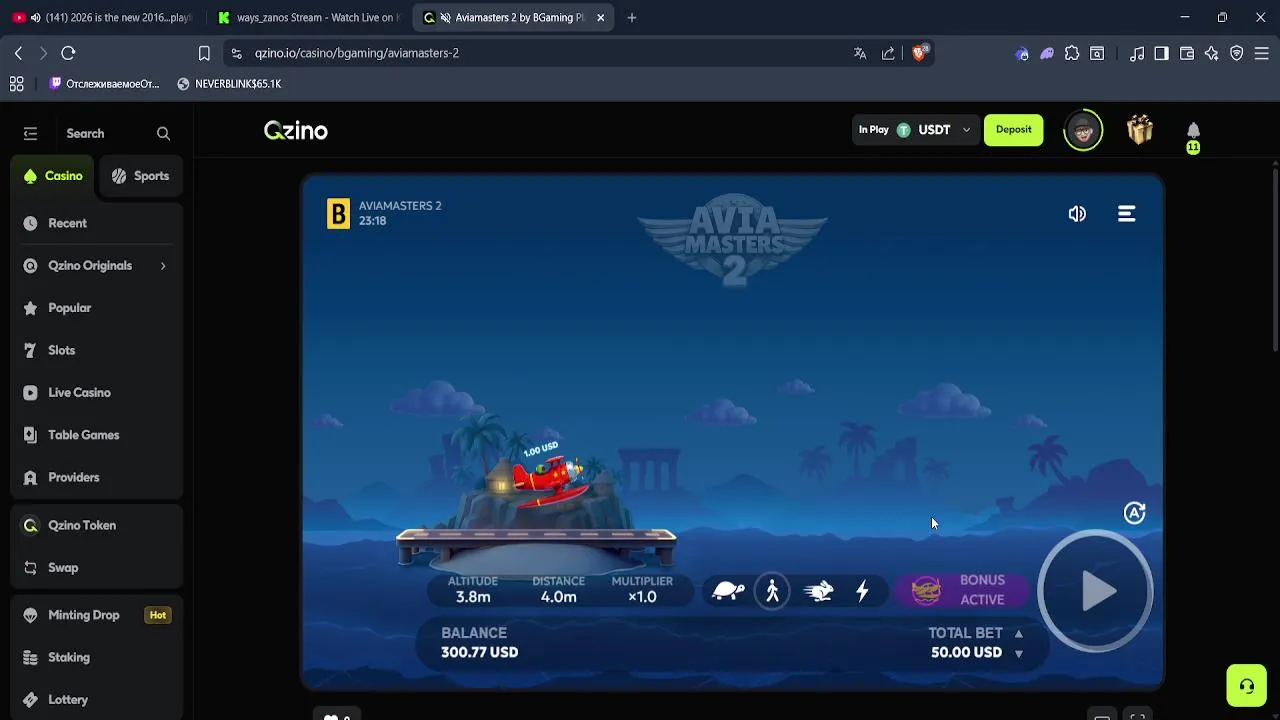Screen dimensions: 1280x720
Task: Open the Aviamasters game hamburger menu
Action: [1127, 214]
